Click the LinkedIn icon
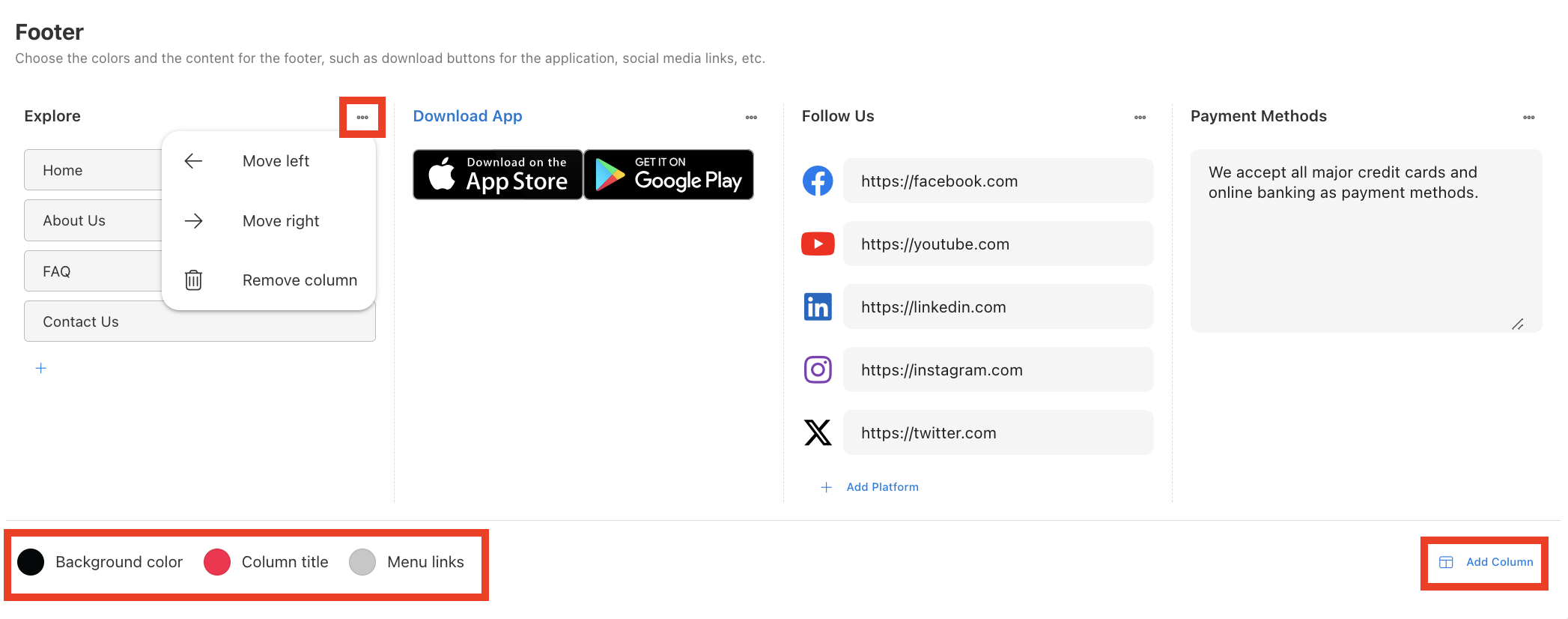This screenshot has height=619, width=1568. point(818,307)
